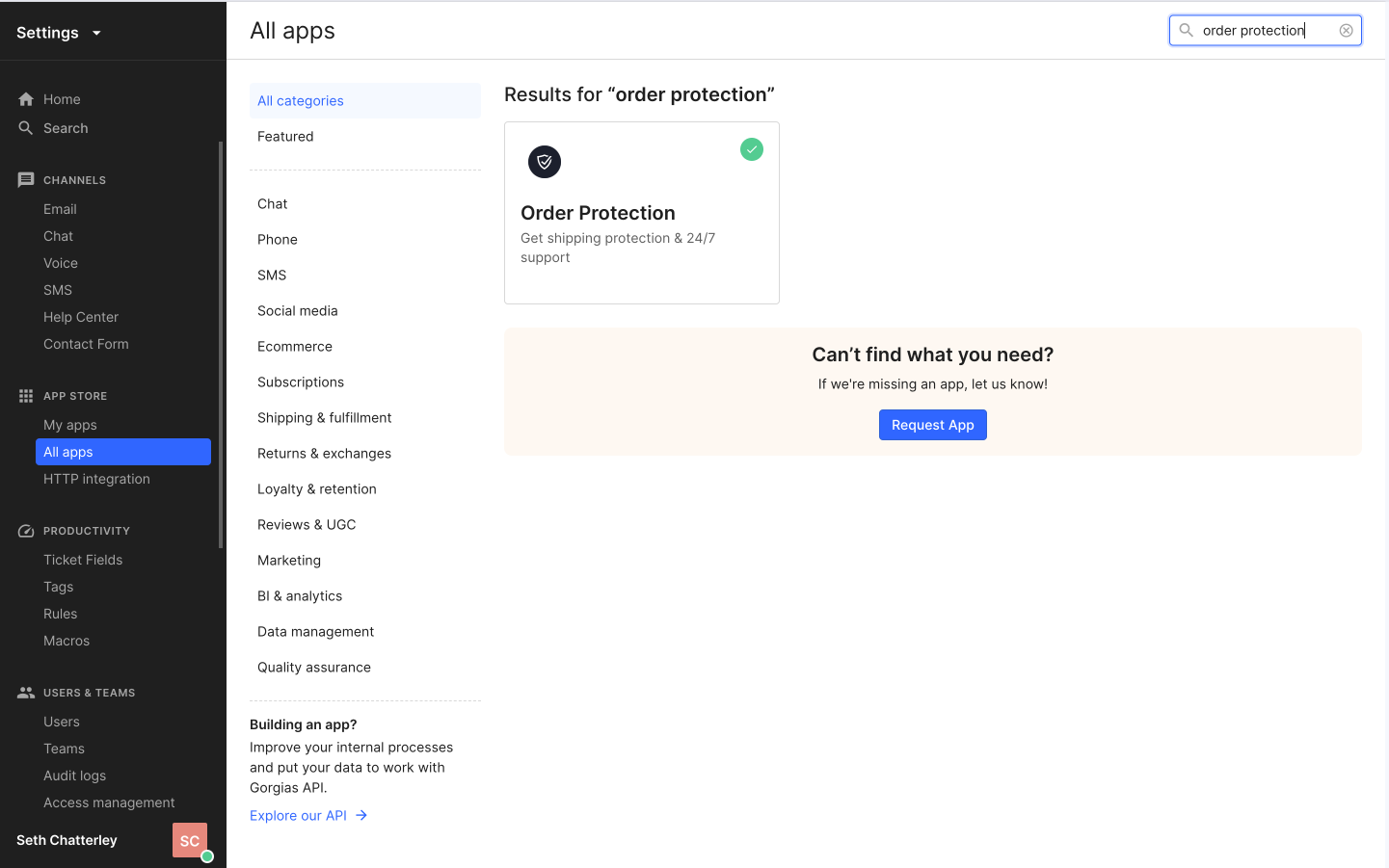Image resolution: width=1389 pixels, height=868 pixels.
Task: Go to My apps
Action: point(70,425)
